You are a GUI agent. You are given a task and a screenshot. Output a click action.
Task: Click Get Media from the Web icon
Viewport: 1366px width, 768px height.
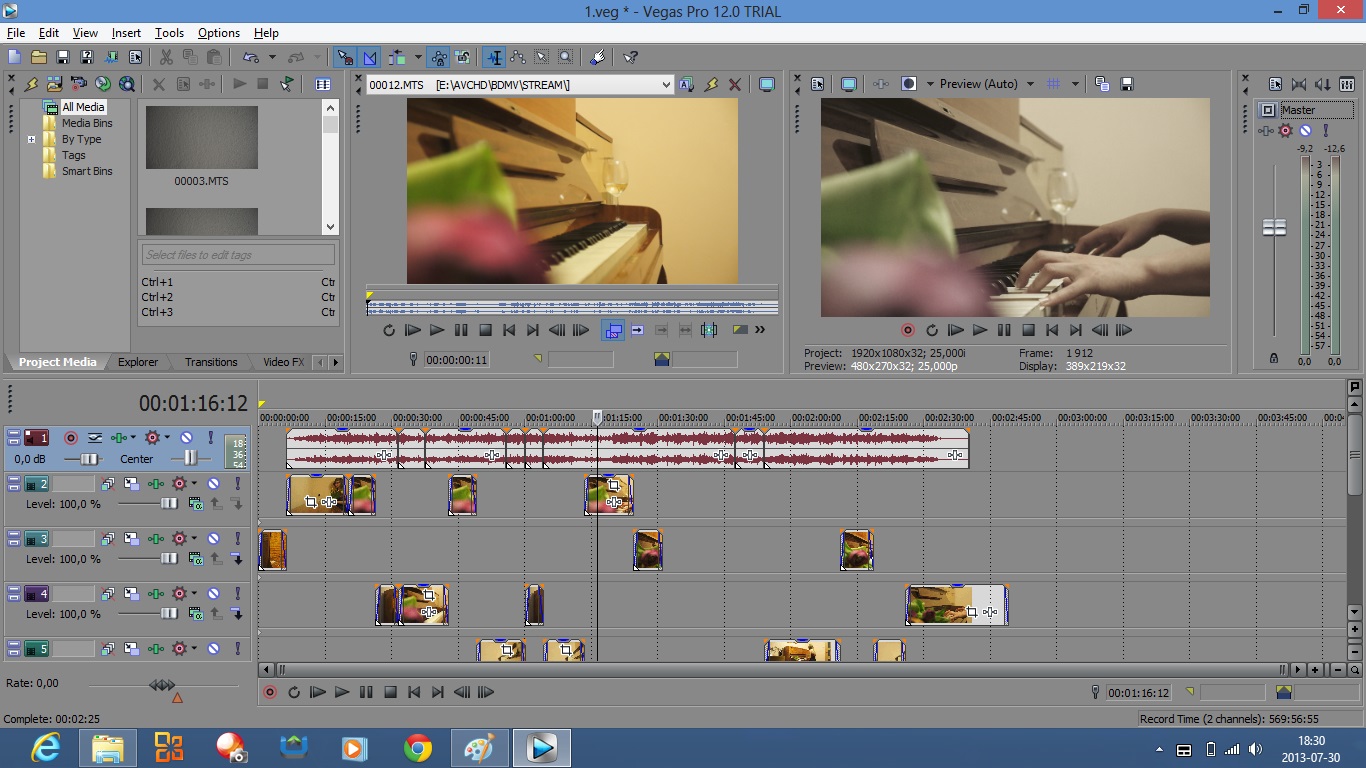127,84
